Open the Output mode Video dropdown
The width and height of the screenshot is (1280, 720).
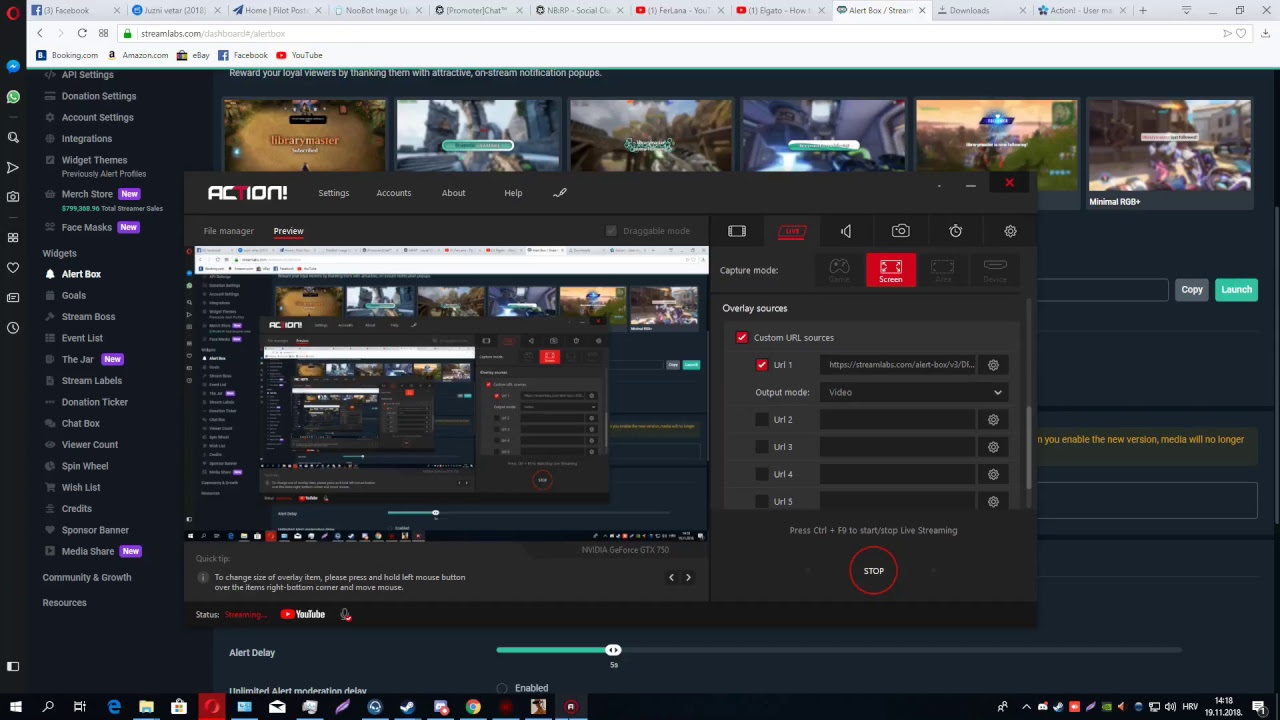914,392
